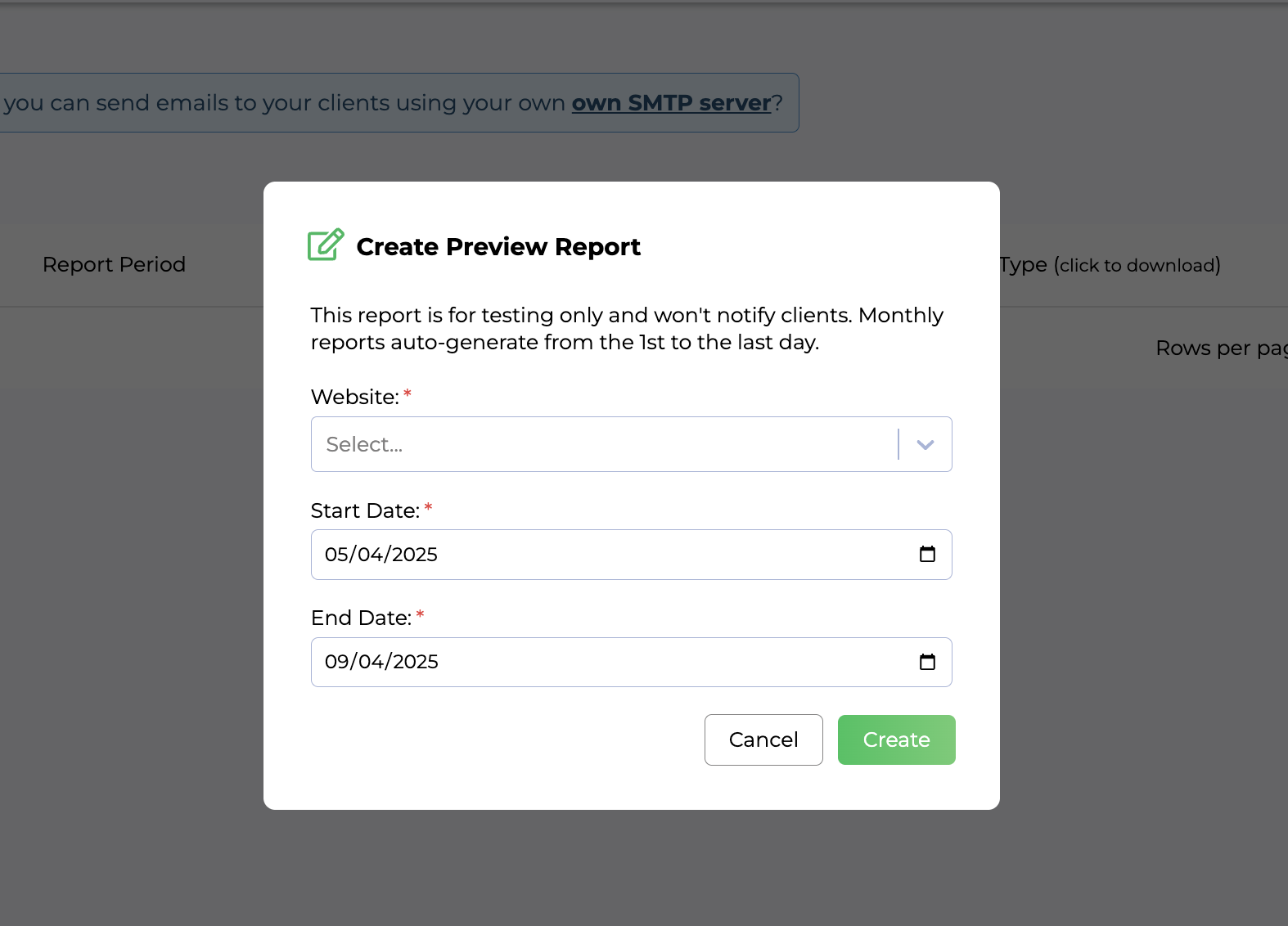The height and width of the screenshot is (926, 1288).
Task: Cancel the preview report dialog
Action: coord(763,739)
